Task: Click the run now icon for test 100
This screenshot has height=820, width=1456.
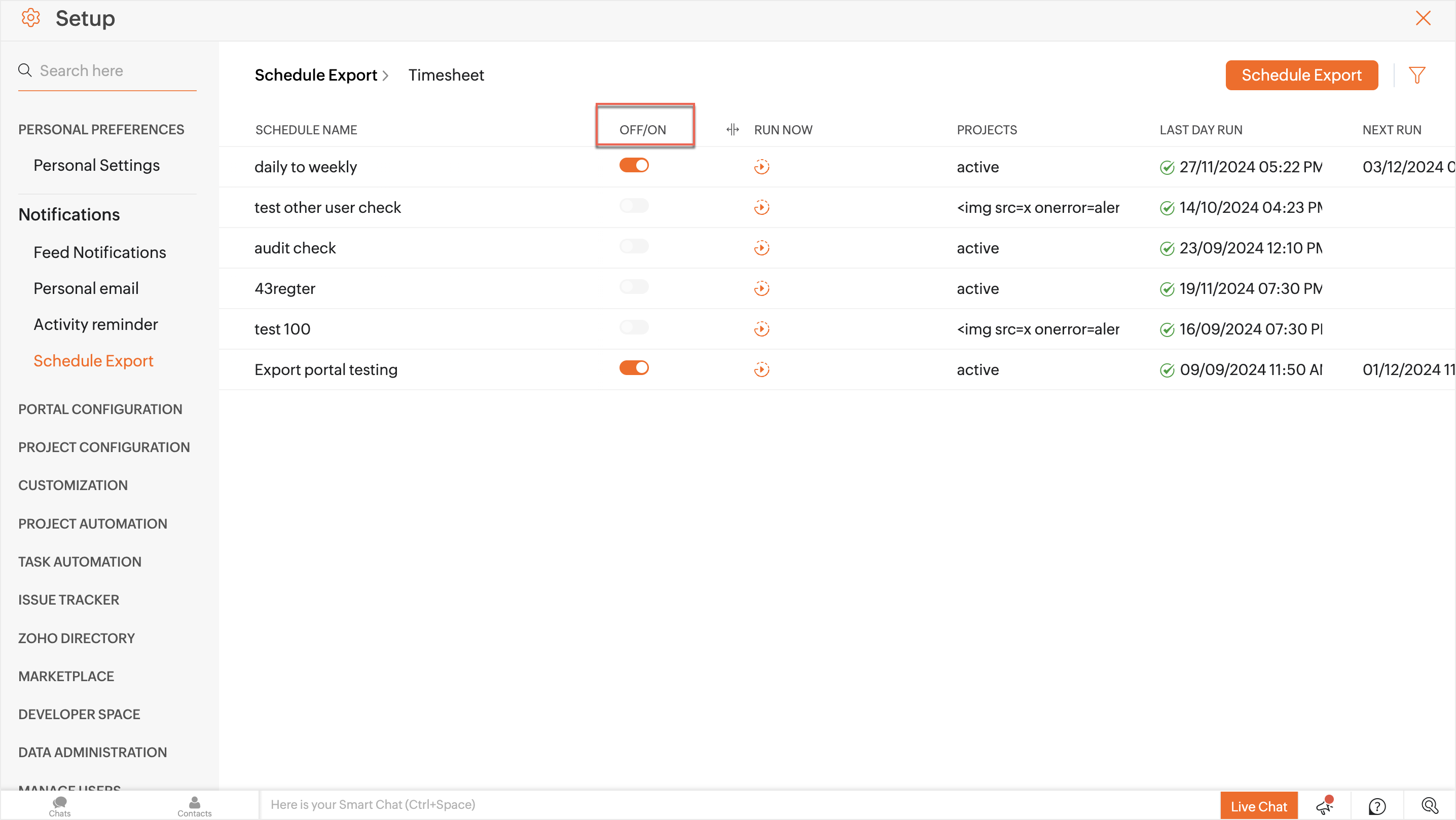Action: (761, 329)
